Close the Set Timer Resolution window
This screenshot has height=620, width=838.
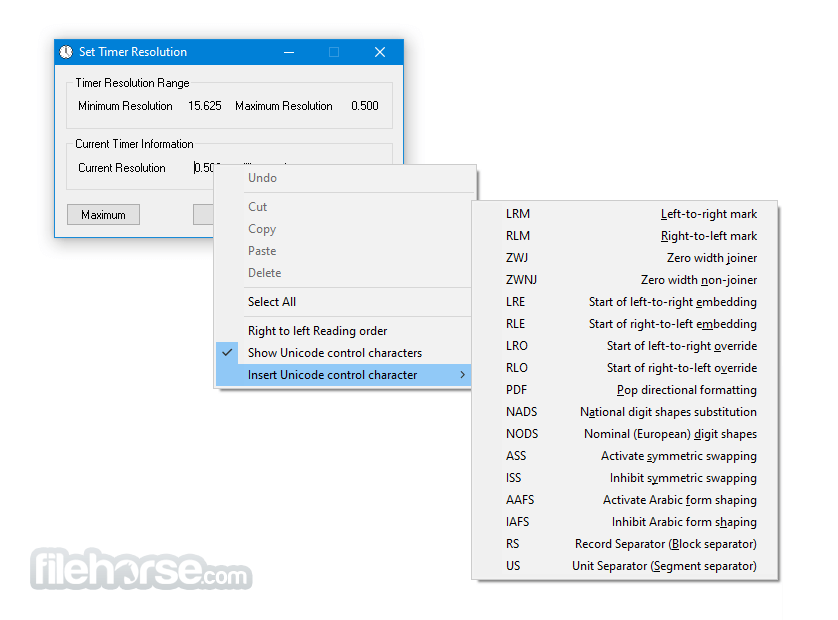point(380,52)
